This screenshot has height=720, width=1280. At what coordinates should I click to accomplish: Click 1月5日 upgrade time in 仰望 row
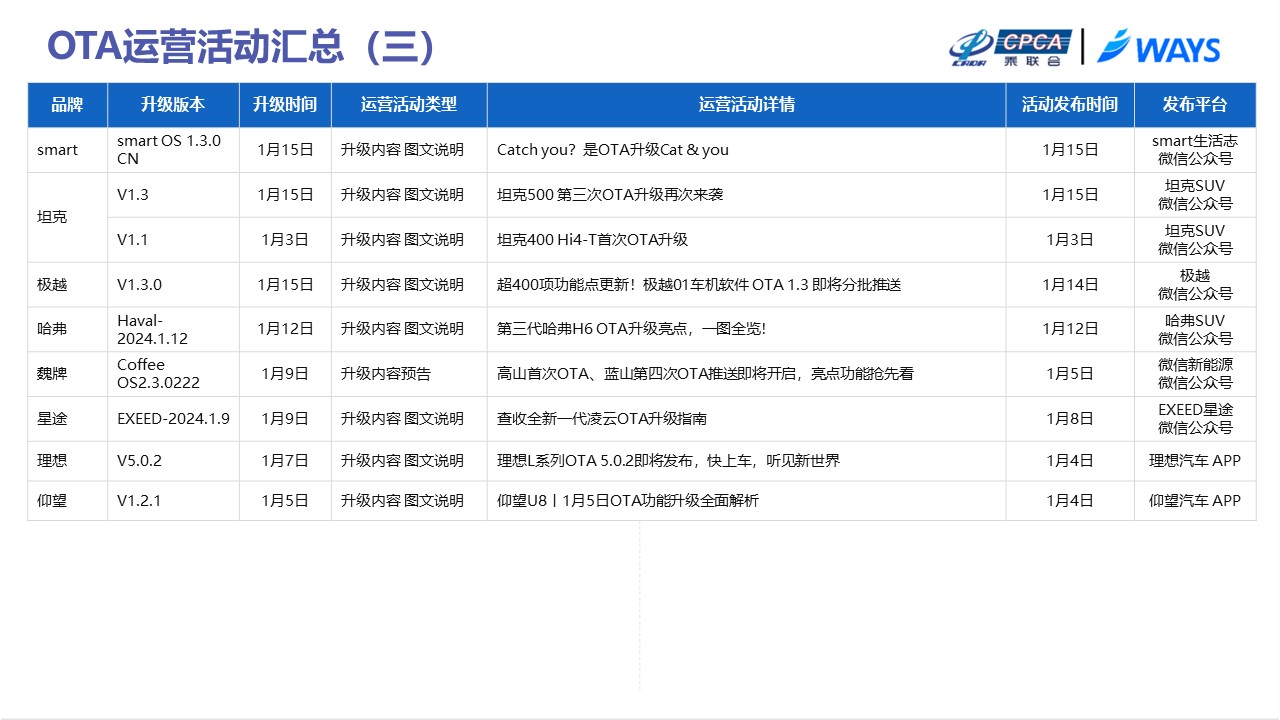pos(285,501)
